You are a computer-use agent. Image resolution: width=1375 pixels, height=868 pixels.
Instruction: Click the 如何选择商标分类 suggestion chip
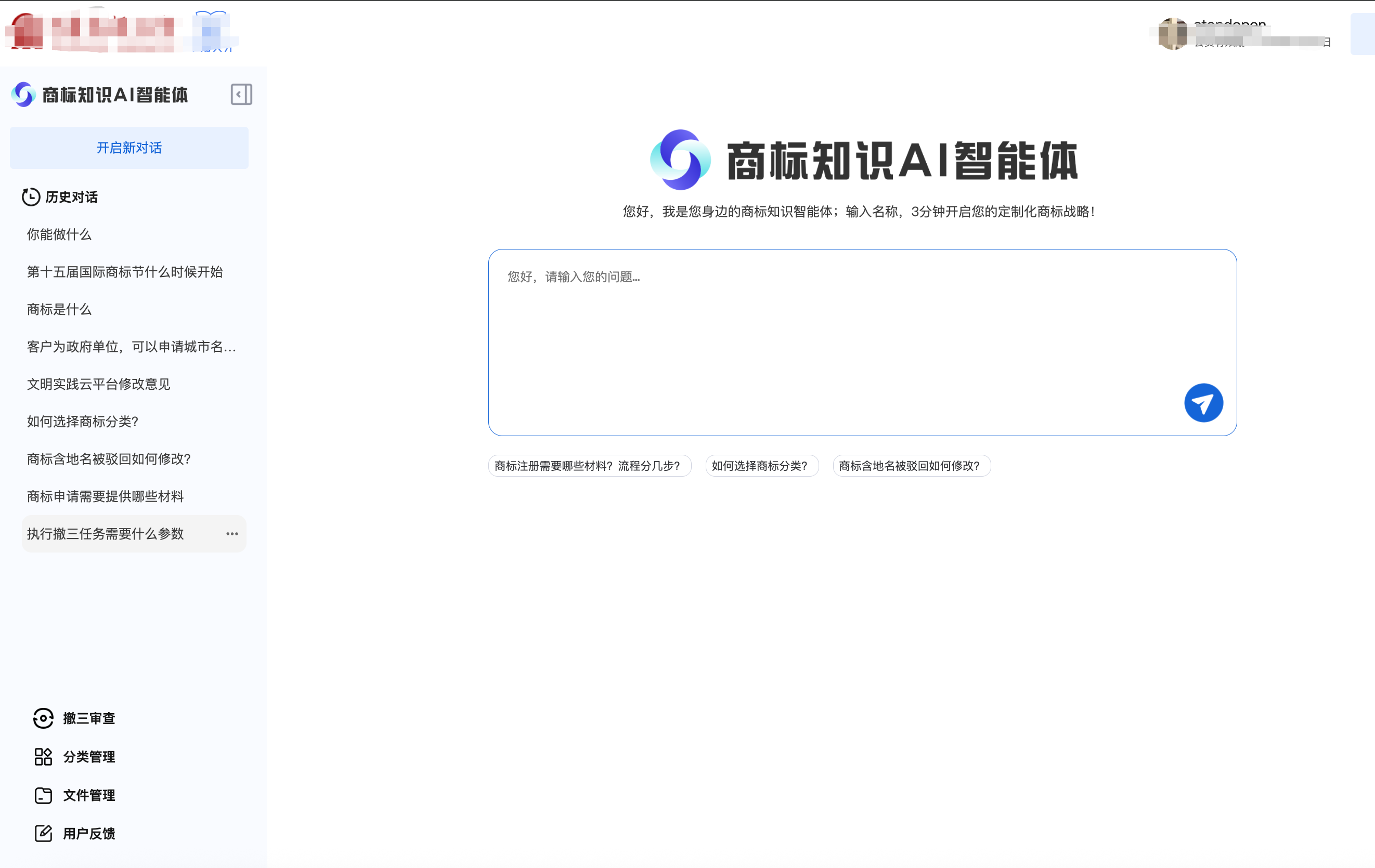point(761,466)
